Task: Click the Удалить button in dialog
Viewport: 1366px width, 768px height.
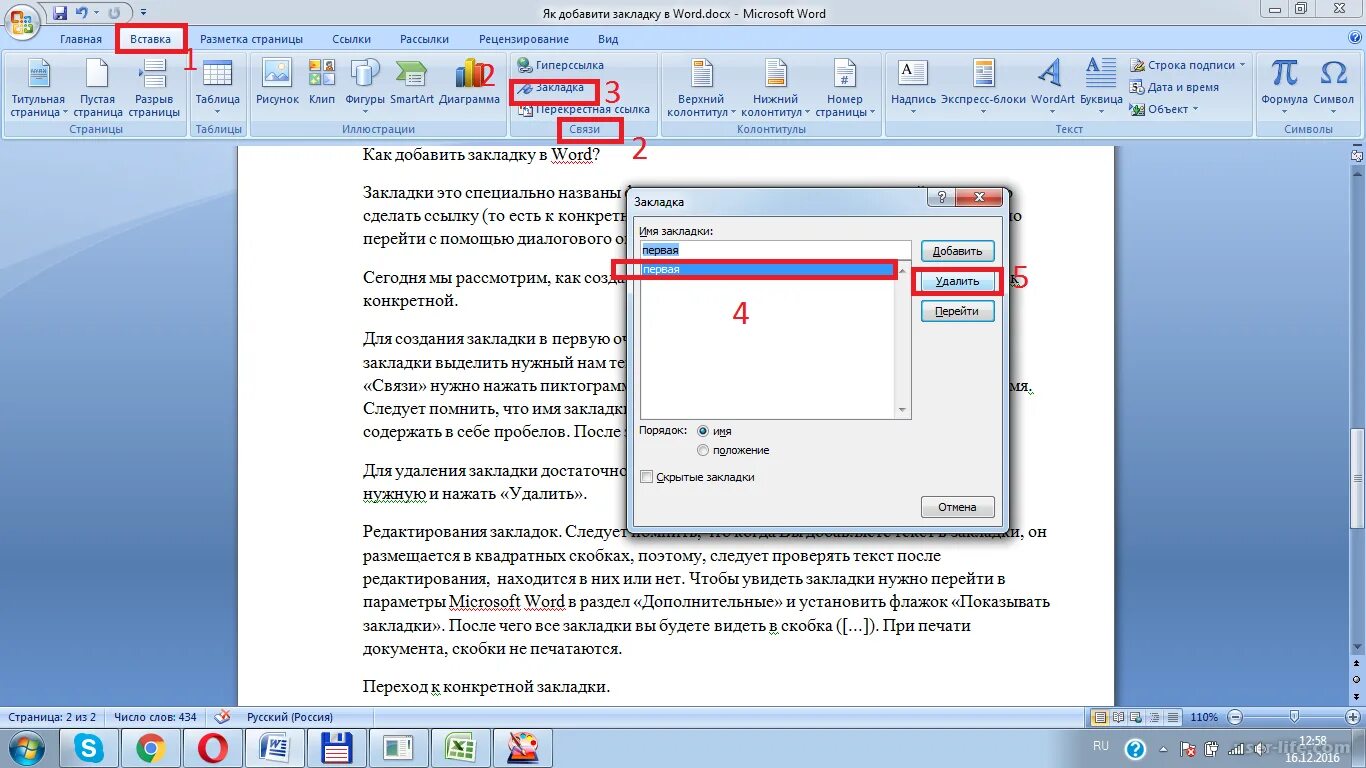Action: [x=957, y=281]
